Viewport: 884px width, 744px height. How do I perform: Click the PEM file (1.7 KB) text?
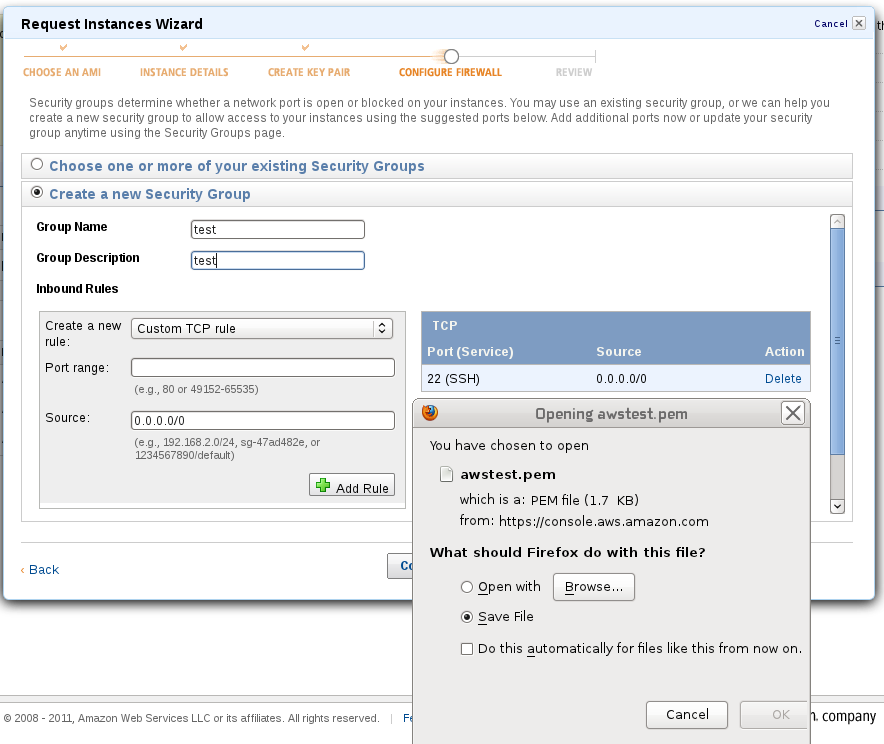tap(585, 500)
